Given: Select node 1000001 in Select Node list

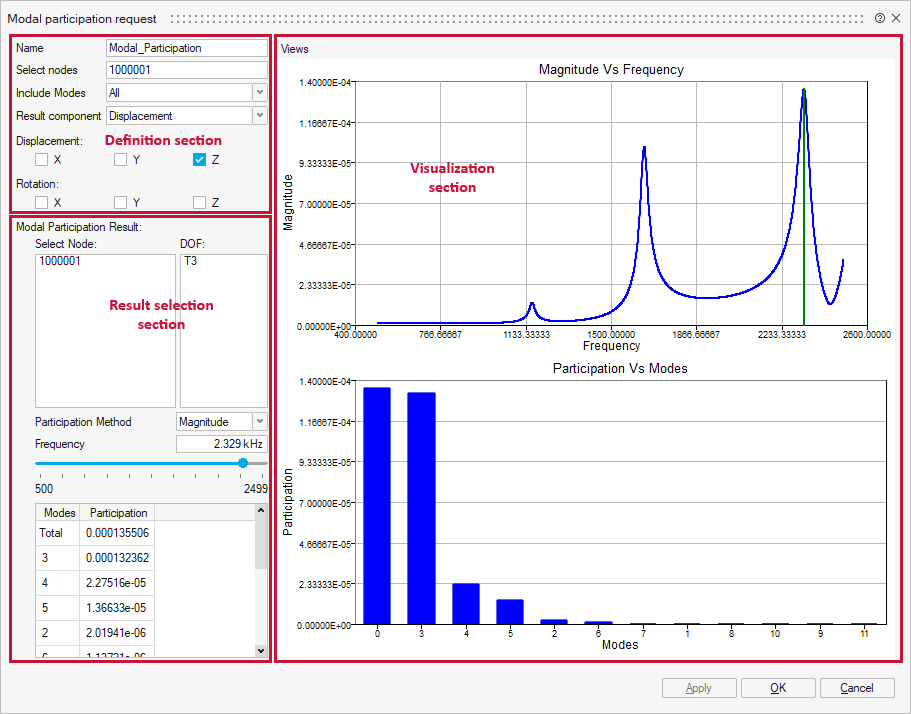Looking at the screenshot, I should click(60, 261).
